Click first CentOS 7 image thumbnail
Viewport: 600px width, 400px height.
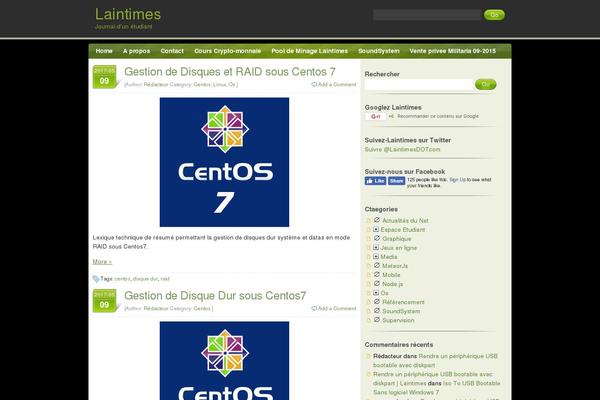point(224,162)
